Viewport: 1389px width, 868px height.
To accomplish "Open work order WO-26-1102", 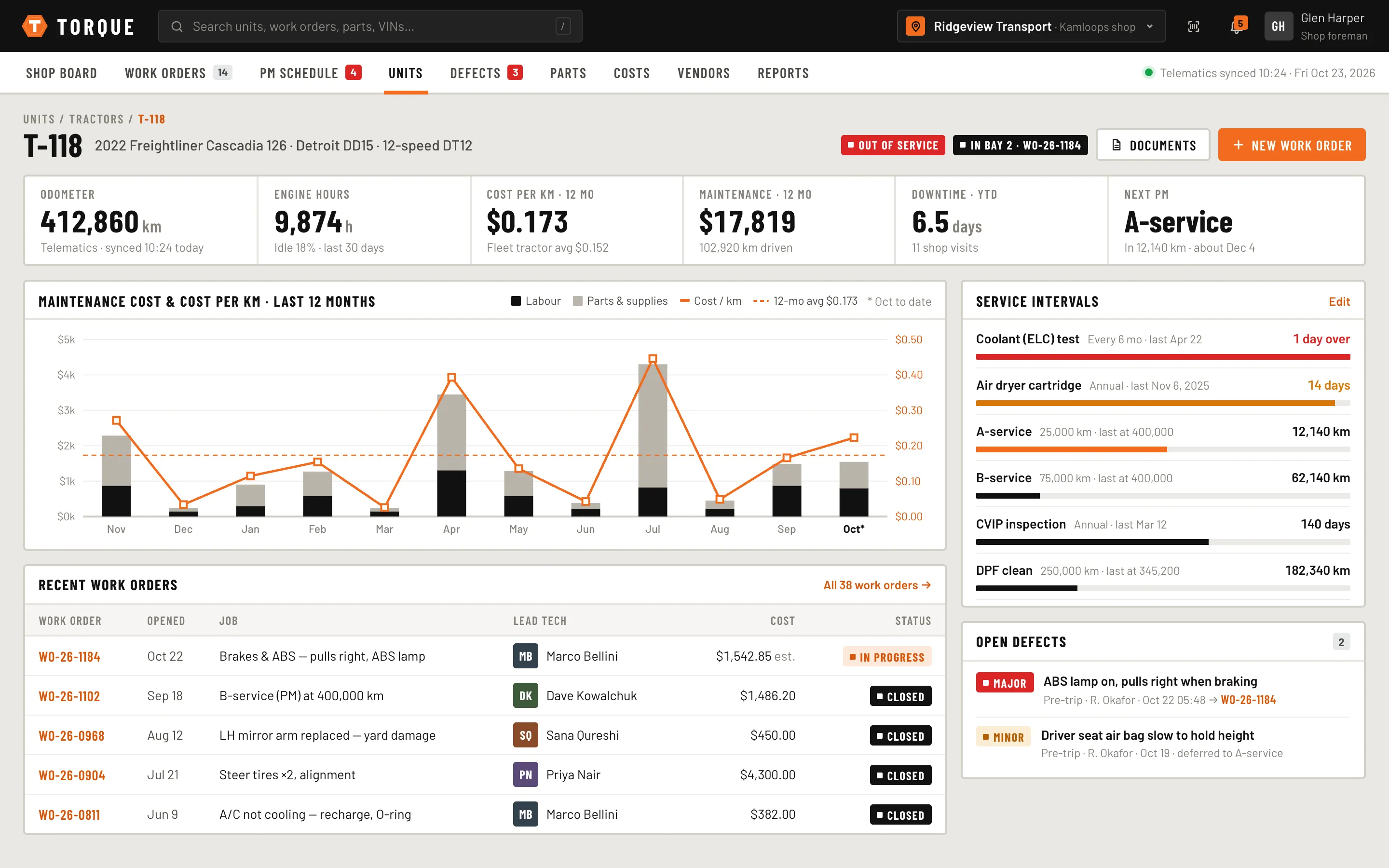I will [69, 696].
